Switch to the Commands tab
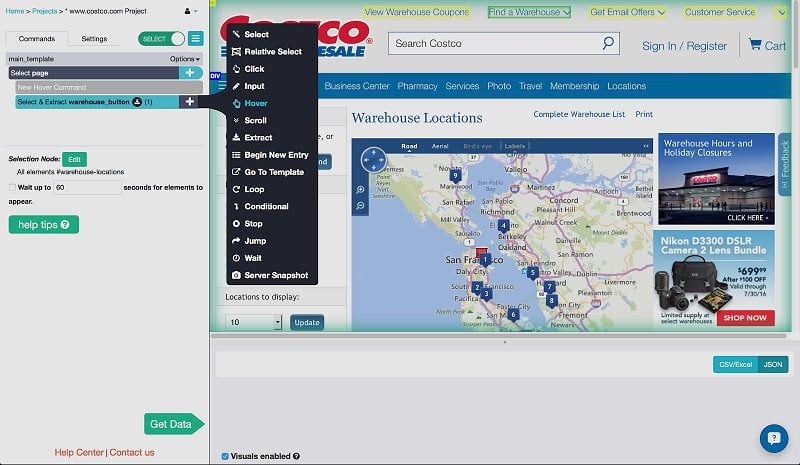The image size is (800, 465). tap(37, 39)
